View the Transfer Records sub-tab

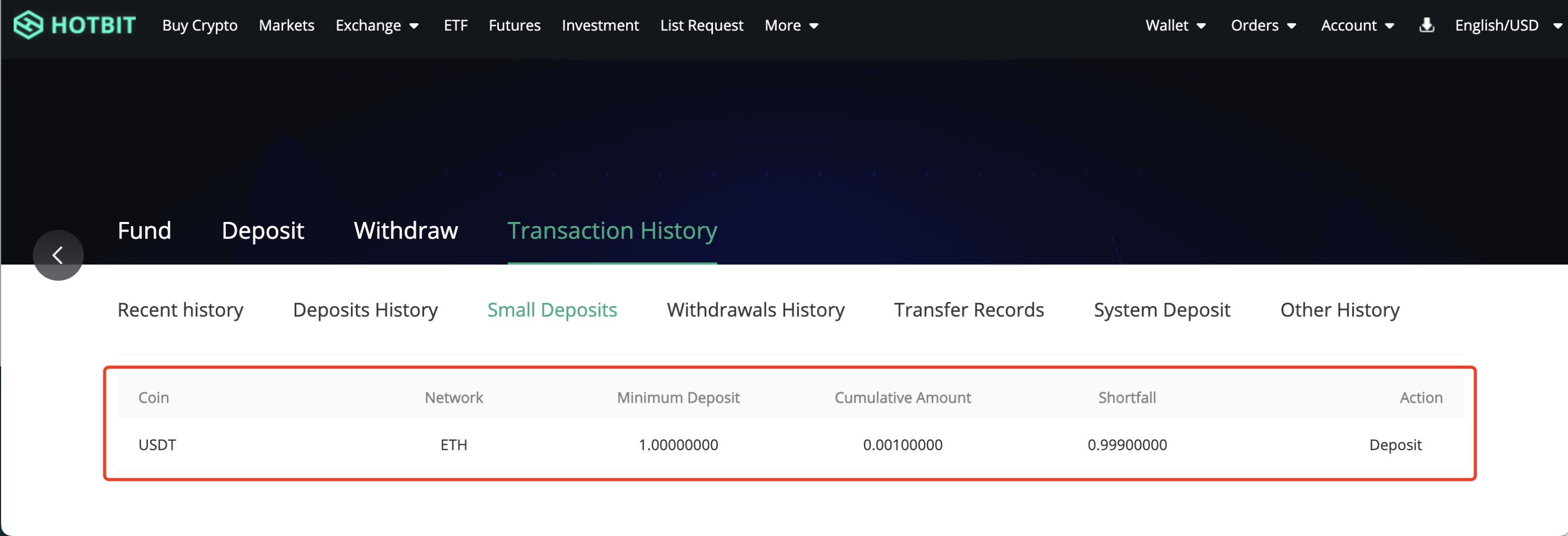point(968,310)
